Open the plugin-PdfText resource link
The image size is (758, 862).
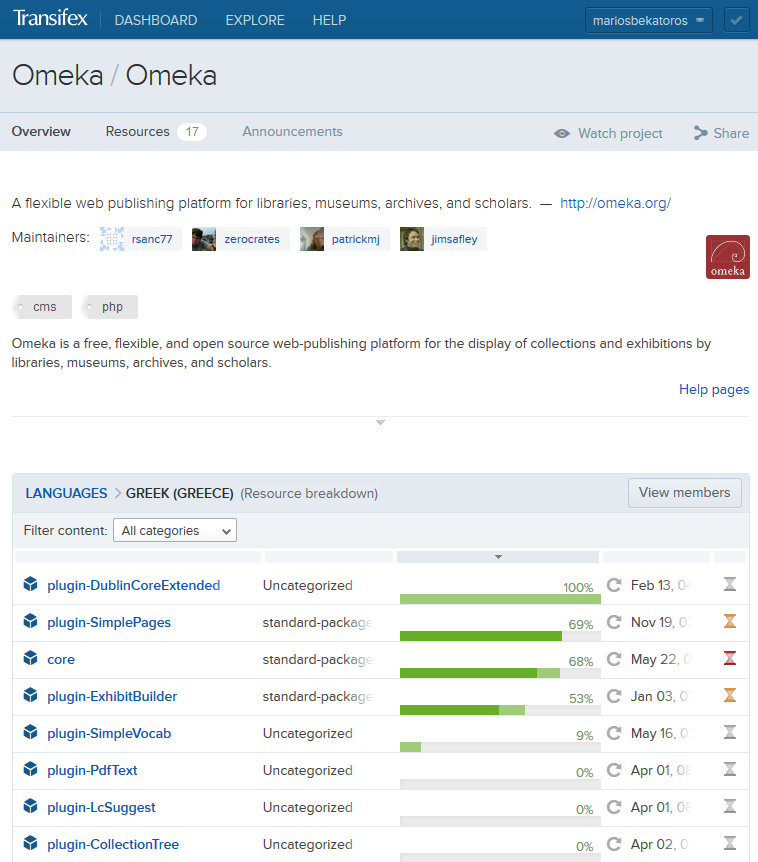click(x=92, y=770)
